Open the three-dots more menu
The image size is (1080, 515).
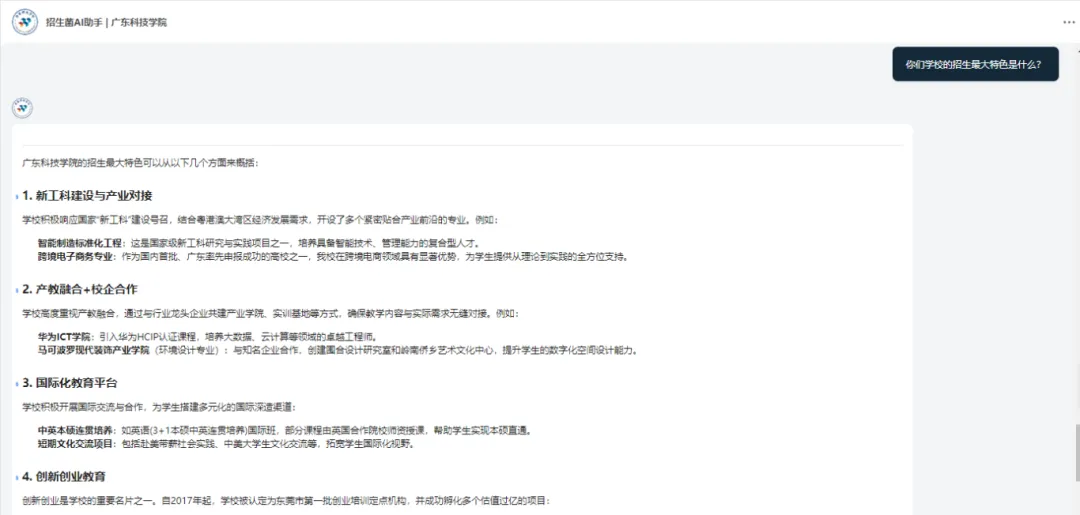(x=1068, y=22)
